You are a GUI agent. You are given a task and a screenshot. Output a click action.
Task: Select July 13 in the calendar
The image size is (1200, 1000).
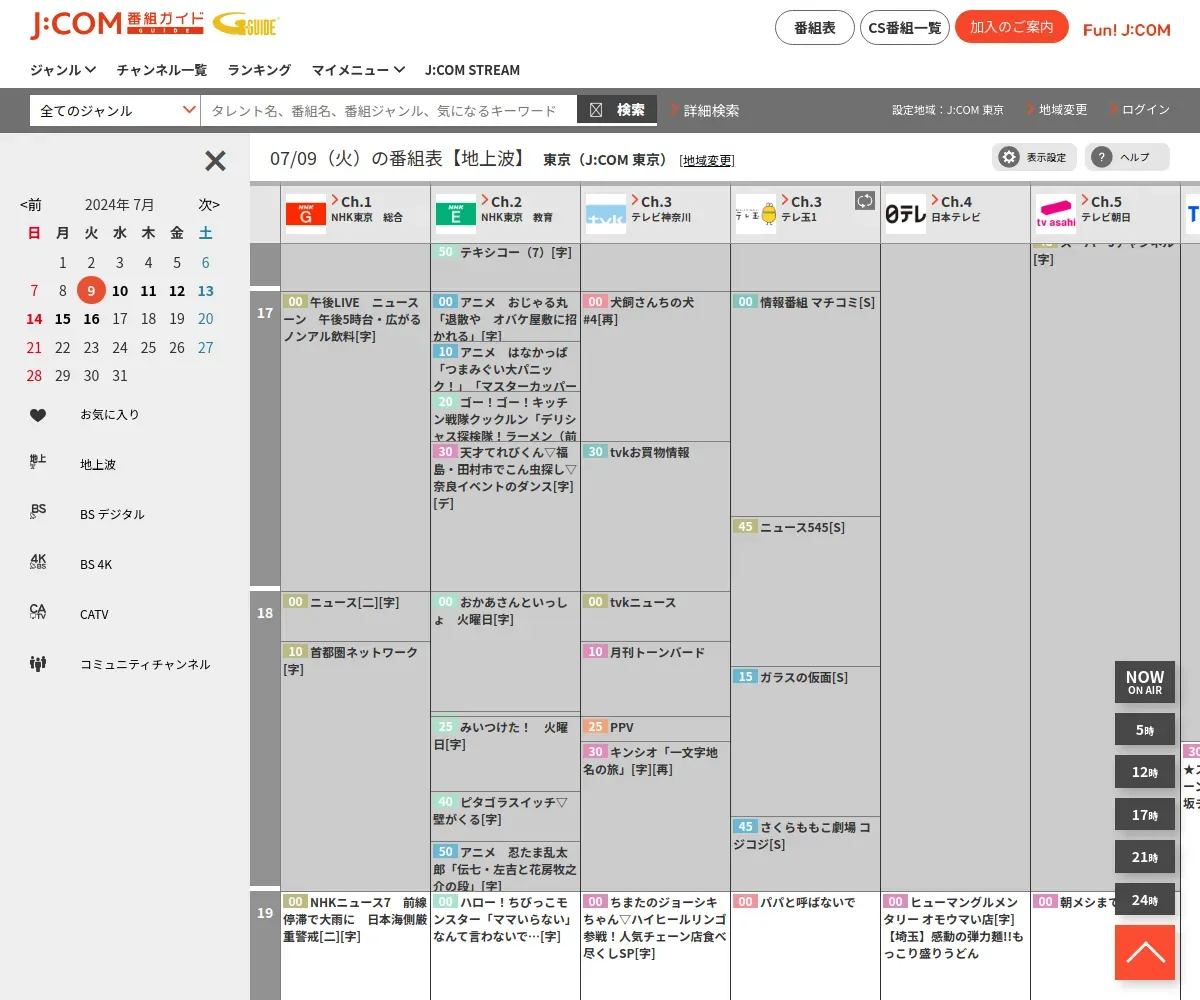205,291
